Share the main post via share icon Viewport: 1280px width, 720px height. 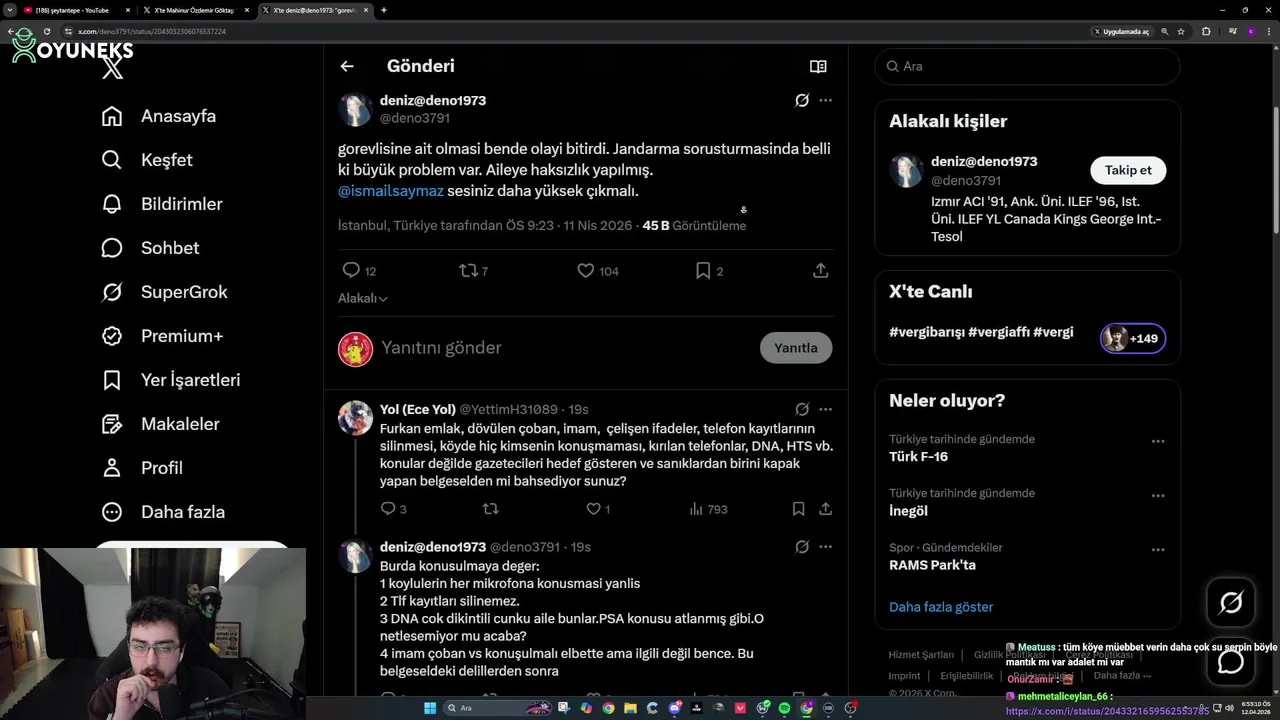coord(820,270)
